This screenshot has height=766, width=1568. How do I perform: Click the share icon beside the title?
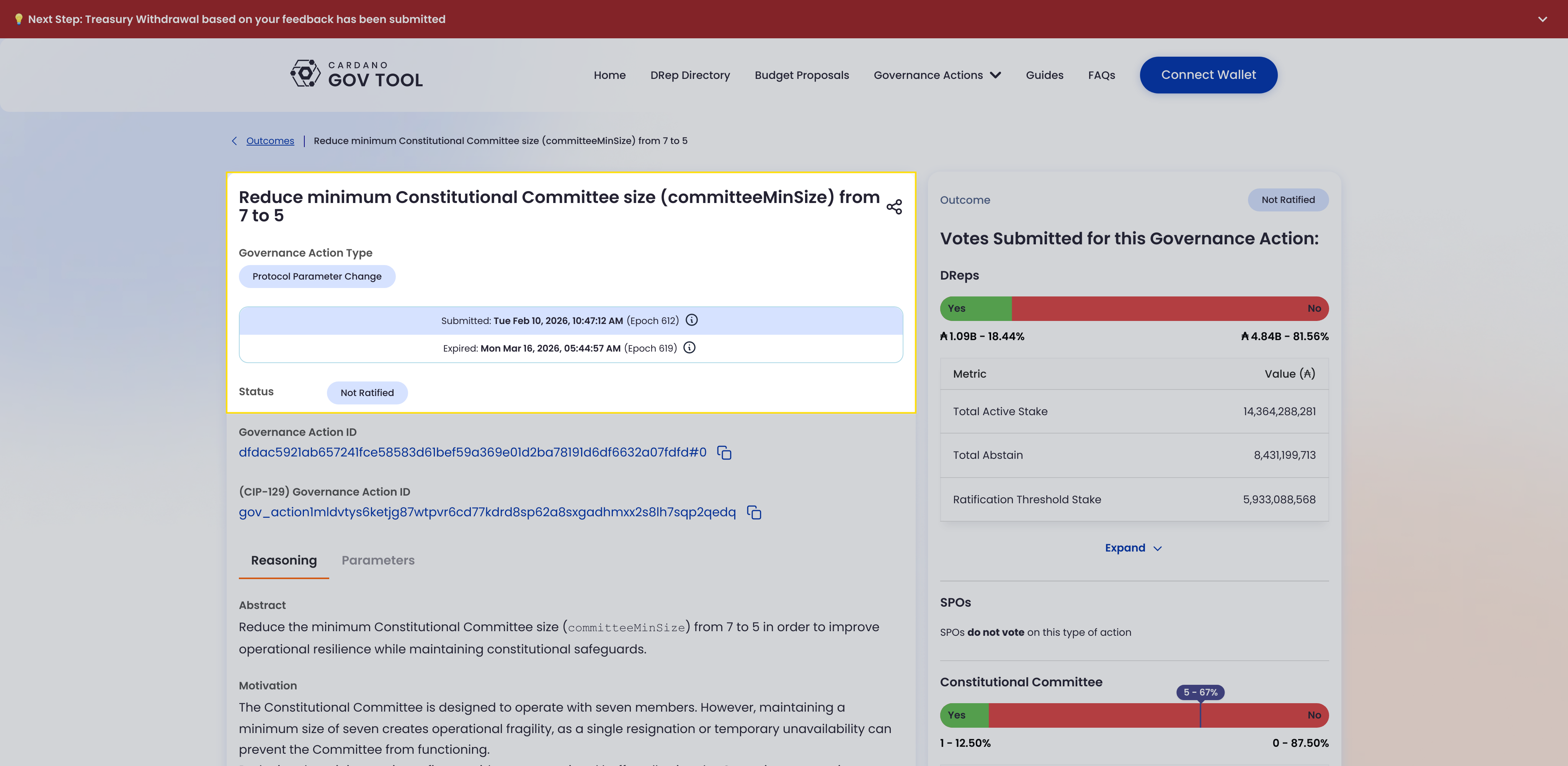[x=893, y=206]
